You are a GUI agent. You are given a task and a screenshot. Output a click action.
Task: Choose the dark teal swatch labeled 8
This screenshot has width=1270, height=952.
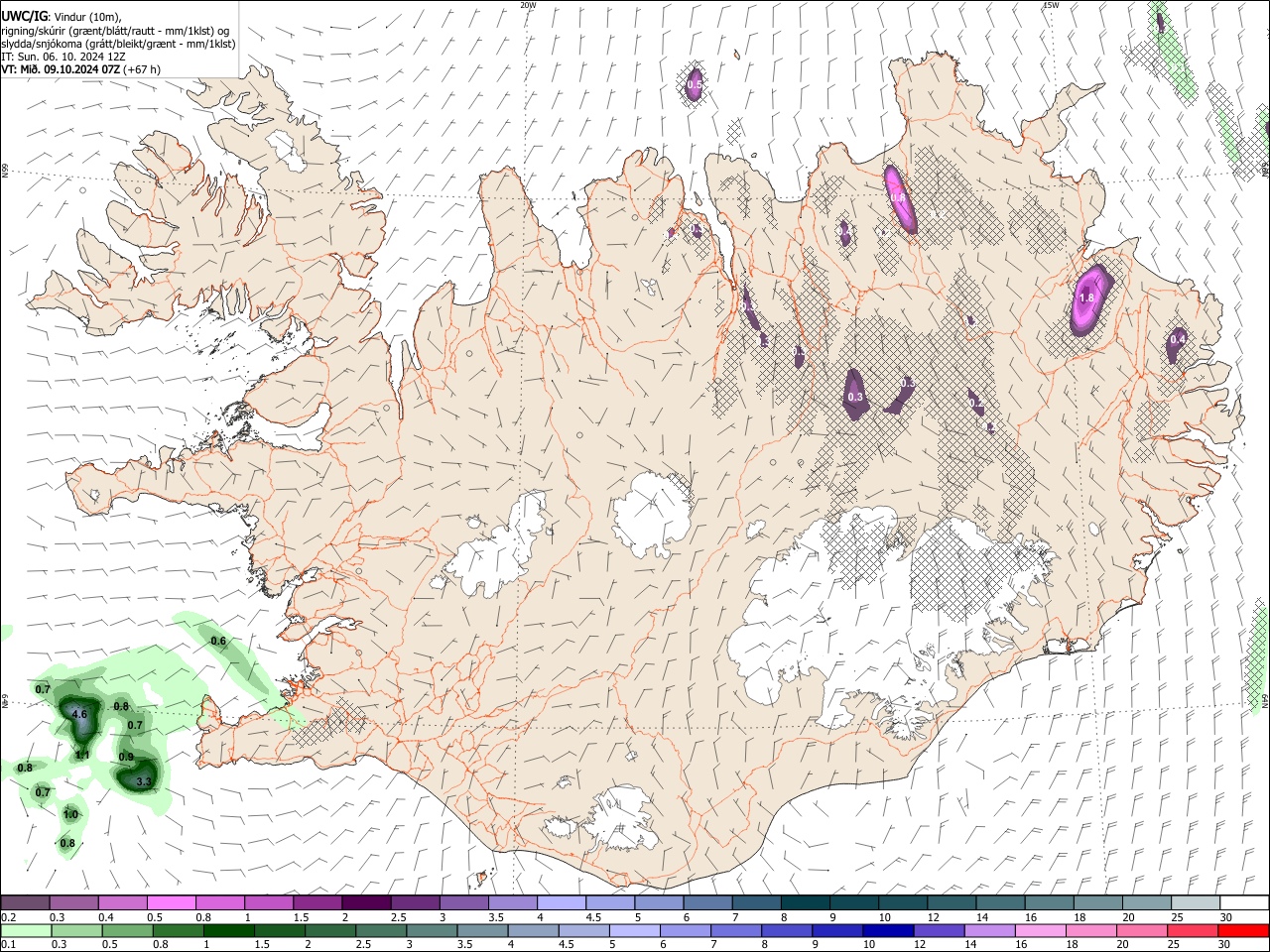coord(805,903)
